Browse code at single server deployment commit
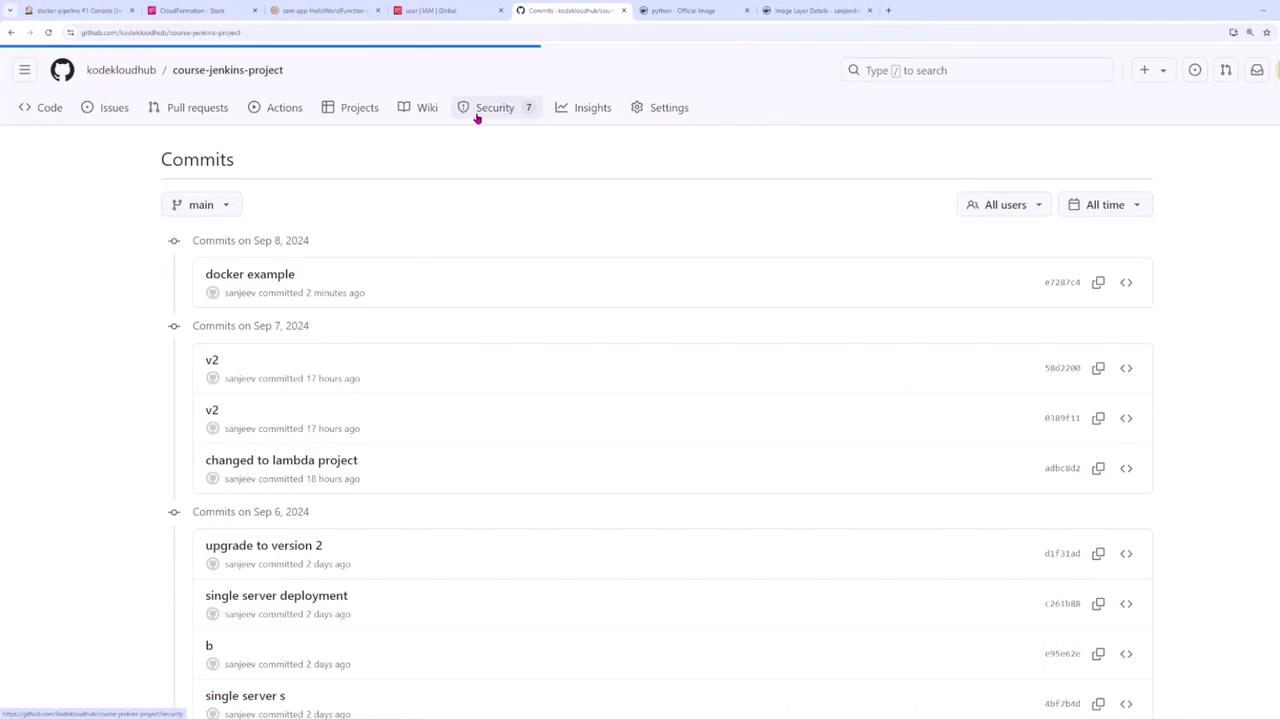The image size is (1280, 720). point(1126,604)
